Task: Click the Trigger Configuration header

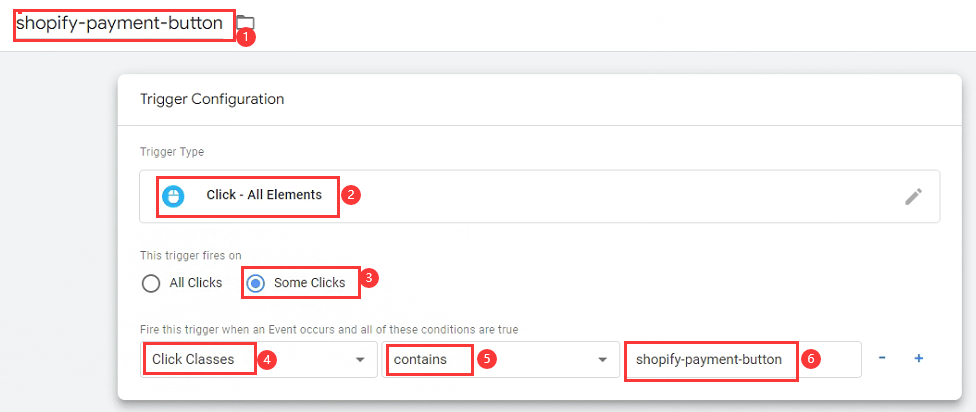Action: coord(212,99)
